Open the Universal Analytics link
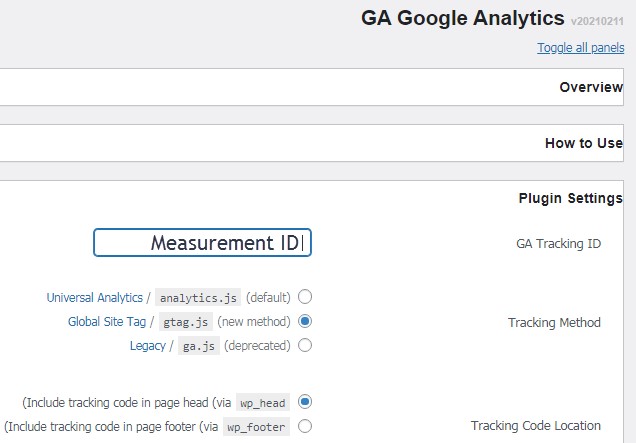Image resolution: width=636 pixels, height=443 pixels. click(94, 298)
